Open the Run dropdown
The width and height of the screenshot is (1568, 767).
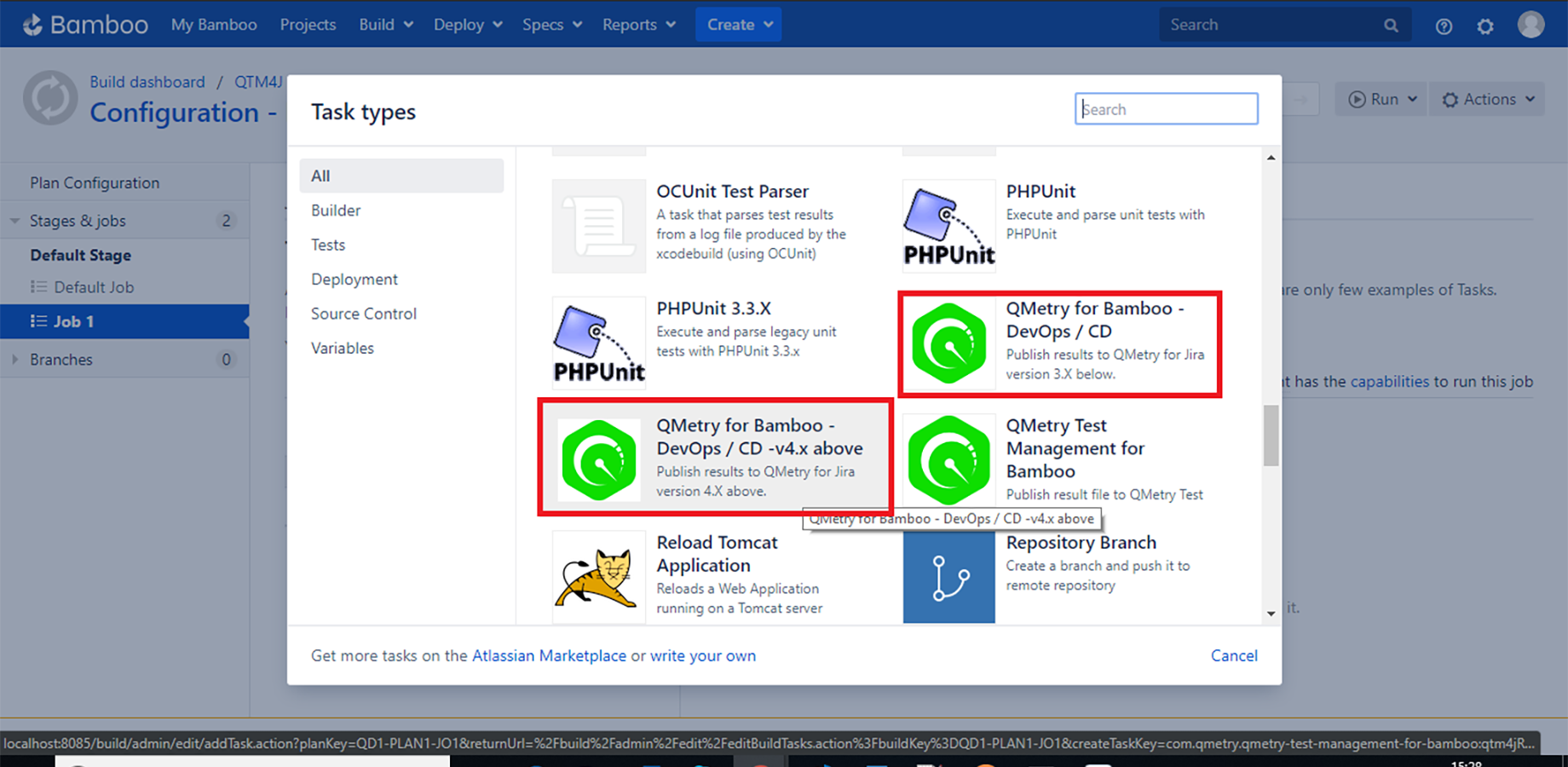coord(1381,100)
